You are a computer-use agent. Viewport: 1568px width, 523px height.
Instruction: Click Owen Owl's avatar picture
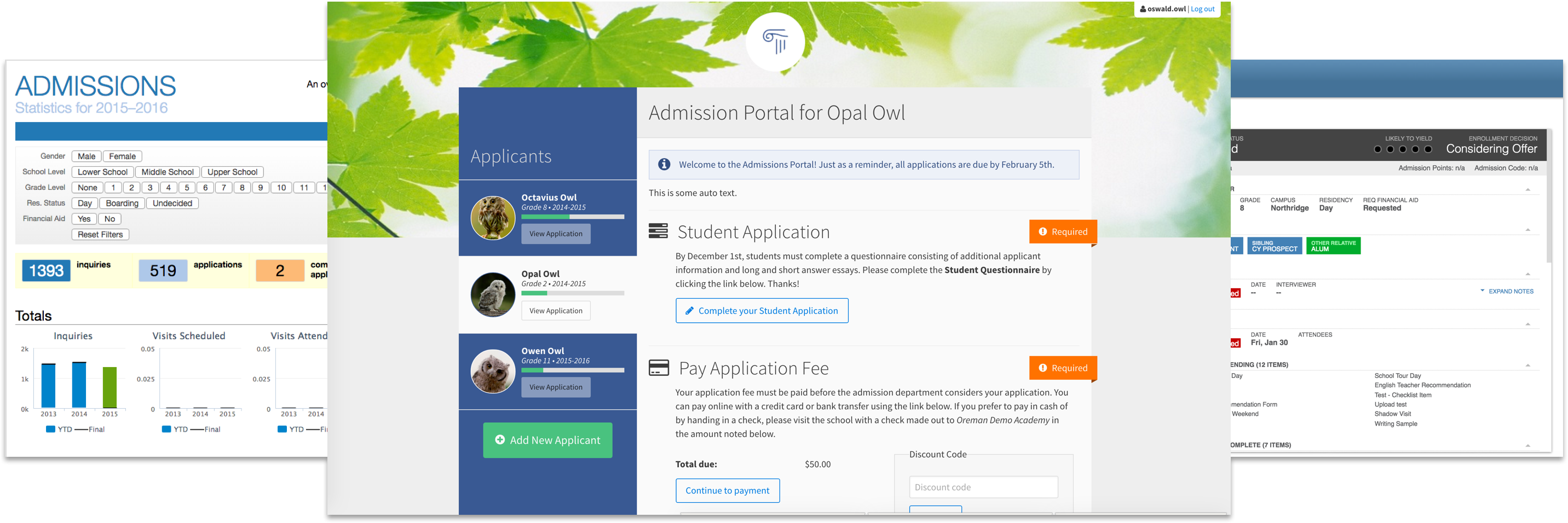pyautogui.click(x=492, y=371)
